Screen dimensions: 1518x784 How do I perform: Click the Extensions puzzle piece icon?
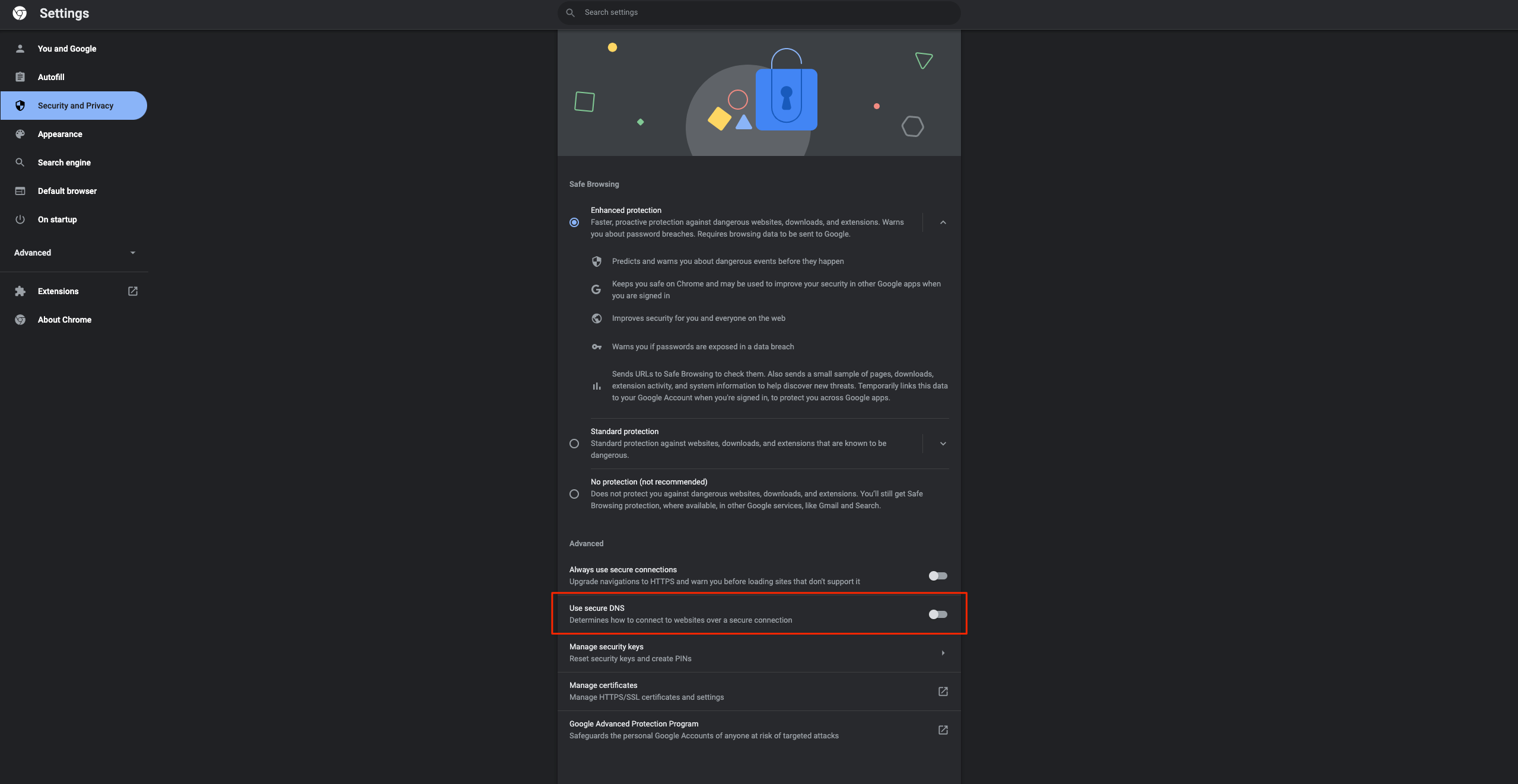[20, 291]
